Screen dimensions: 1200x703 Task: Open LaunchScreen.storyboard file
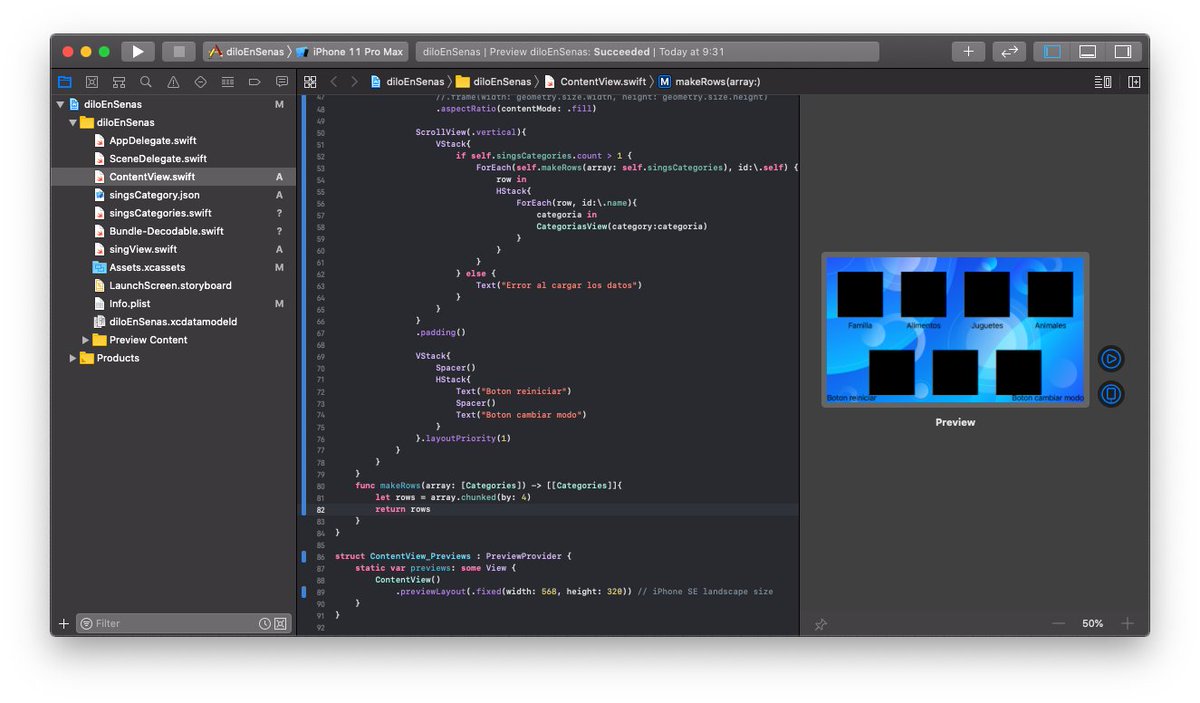pos(172,285)
